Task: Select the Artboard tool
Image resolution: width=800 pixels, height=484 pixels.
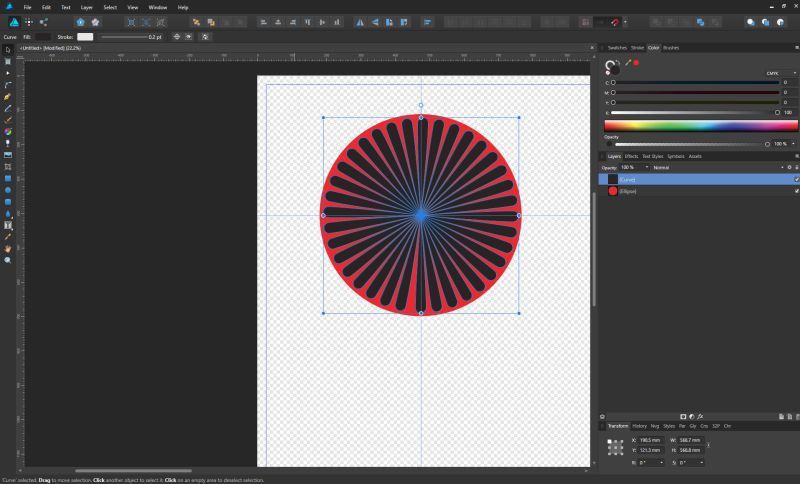Action: point(8,62)
